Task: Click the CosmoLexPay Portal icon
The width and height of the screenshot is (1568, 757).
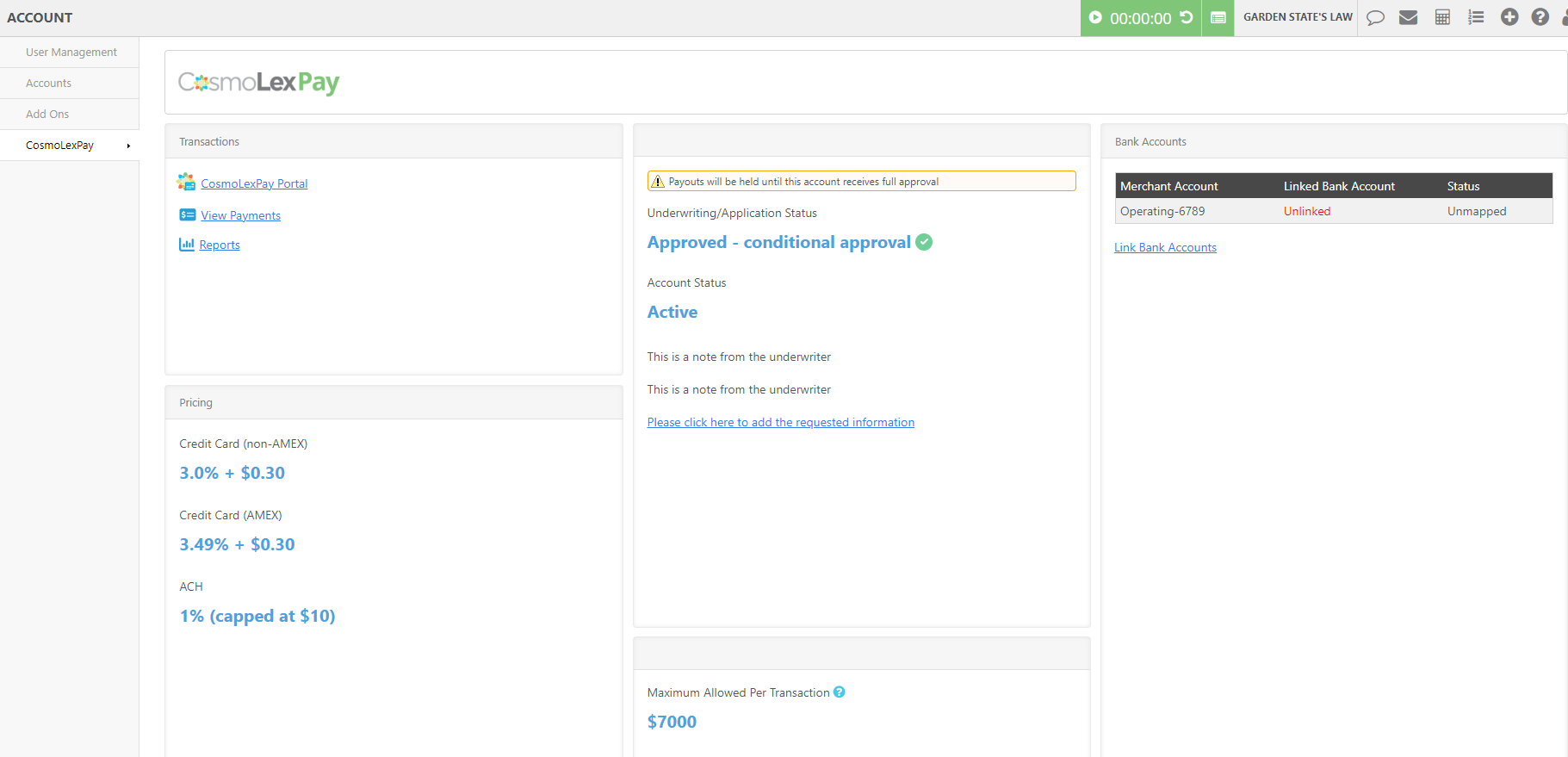Action: click(x=187, y=182)
